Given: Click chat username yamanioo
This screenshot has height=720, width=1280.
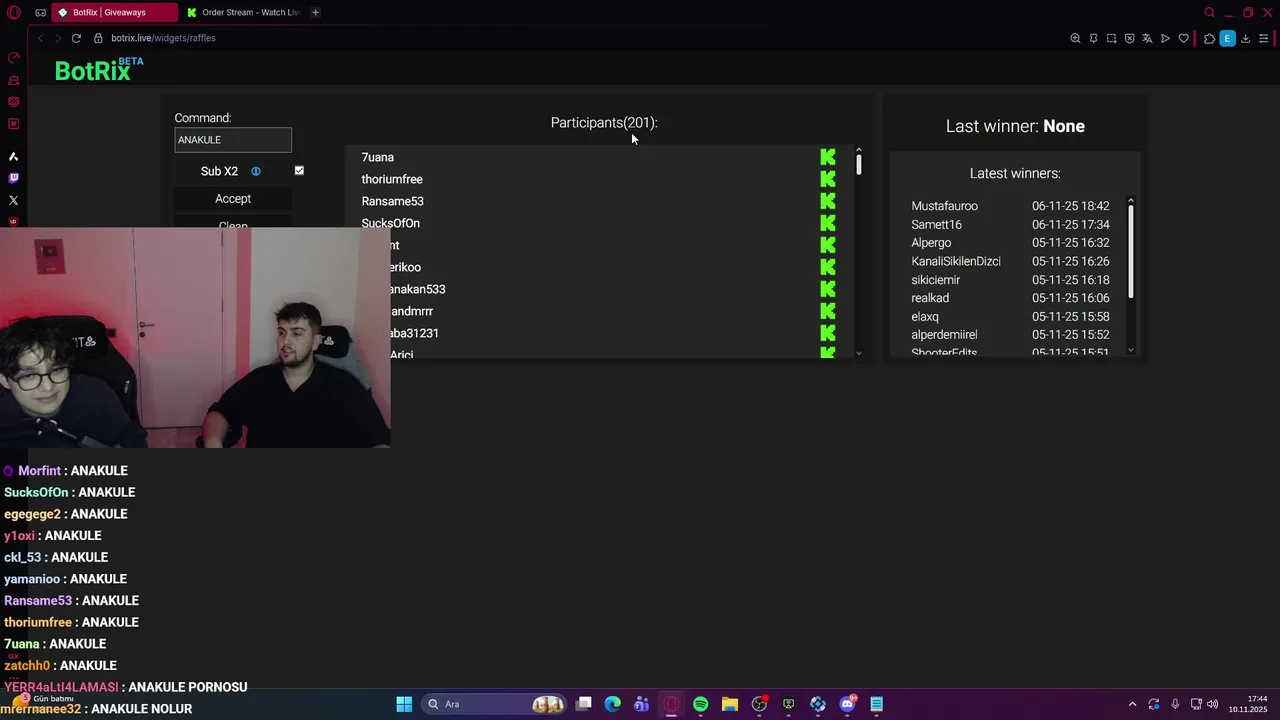Looking at the screenshot, I should click(x=32, y=579).
